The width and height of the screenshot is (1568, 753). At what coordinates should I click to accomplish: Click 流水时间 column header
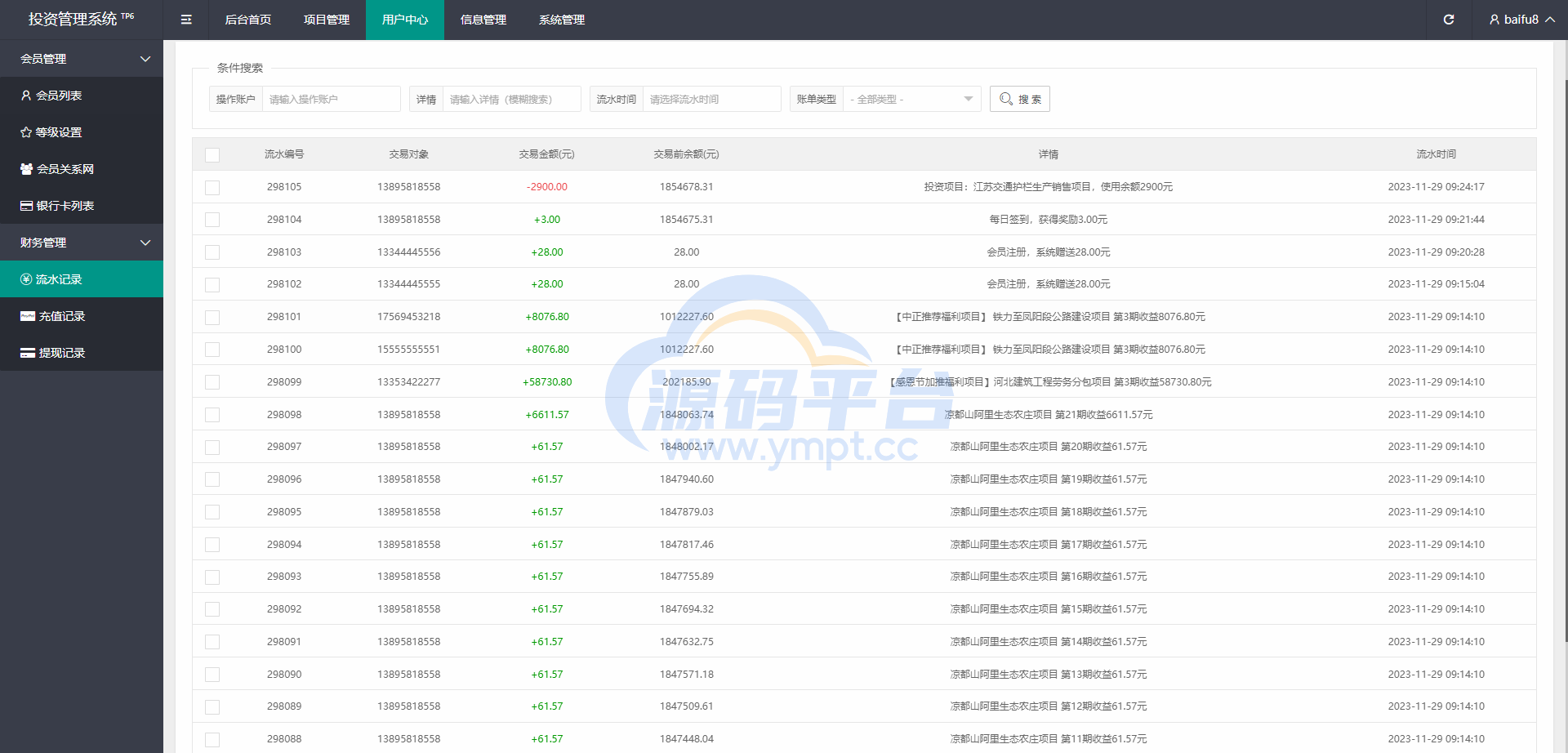[x=1437, y=154]
